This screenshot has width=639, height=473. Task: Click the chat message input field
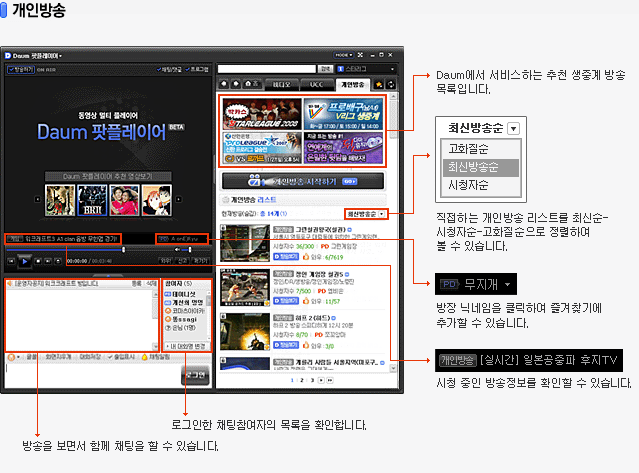(x=93, y=374)
